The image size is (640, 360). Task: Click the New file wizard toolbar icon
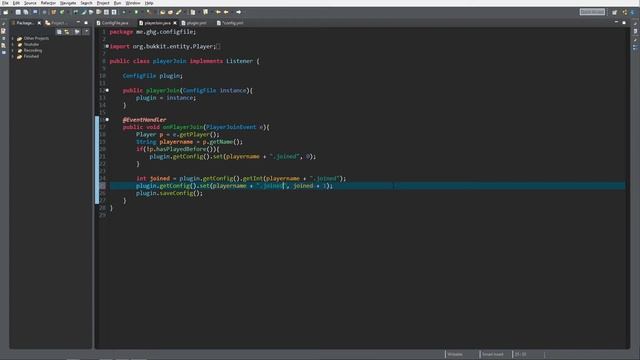tap(6, 12)
